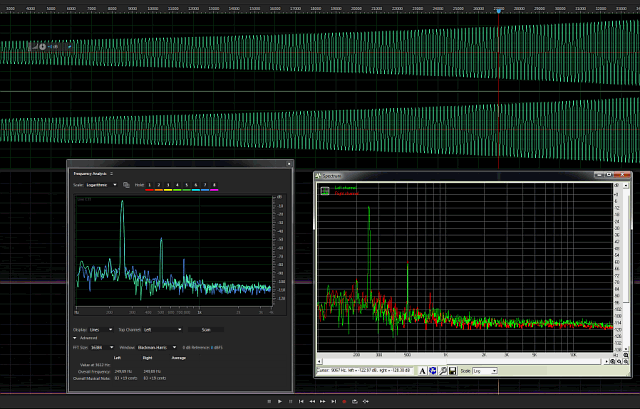Click the blue settings icon in Spectrum toolbar
This screenshot has height=409, width=640.
(432, 371)
